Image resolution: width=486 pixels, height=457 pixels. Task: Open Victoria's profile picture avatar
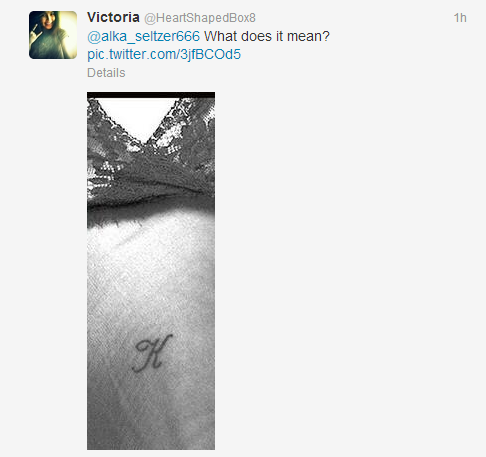coord(53,35)
